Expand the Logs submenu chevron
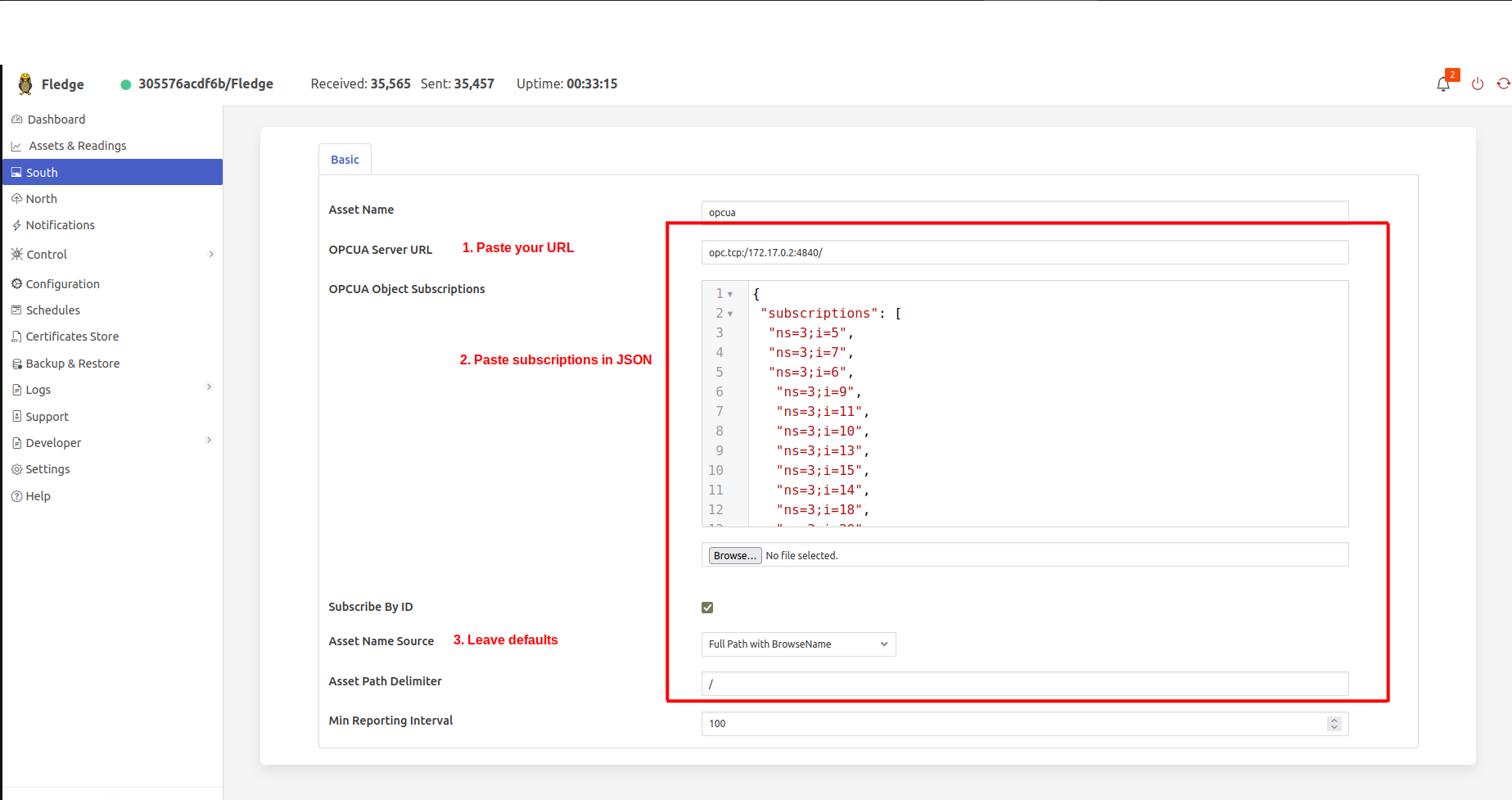This screenshot has height=800, width=1512. click(x=210, y=387)
